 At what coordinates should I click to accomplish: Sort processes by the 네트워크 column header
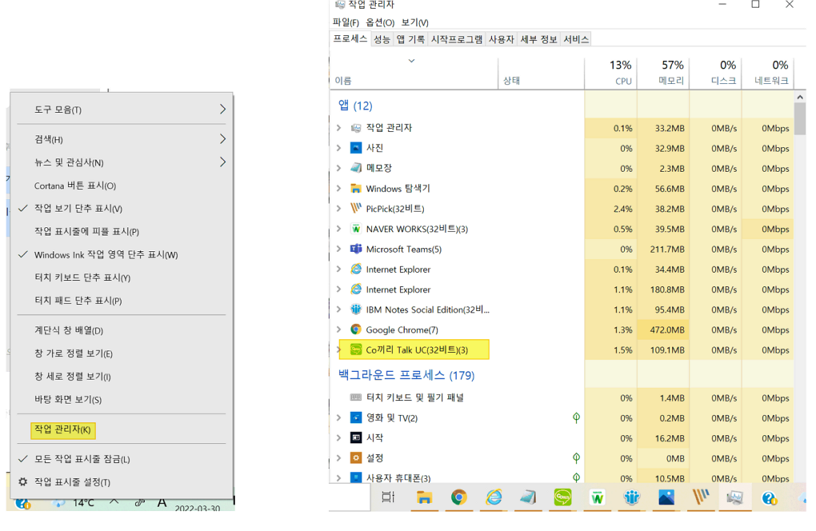pos(768,73)
